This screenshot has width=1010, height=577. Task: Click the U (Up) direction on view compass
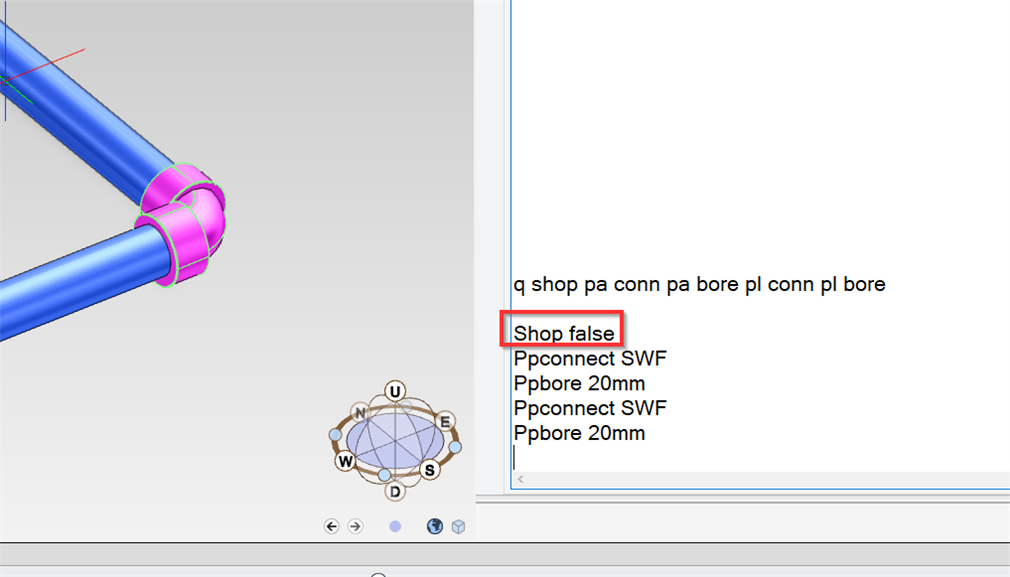(x=395, y=391)
